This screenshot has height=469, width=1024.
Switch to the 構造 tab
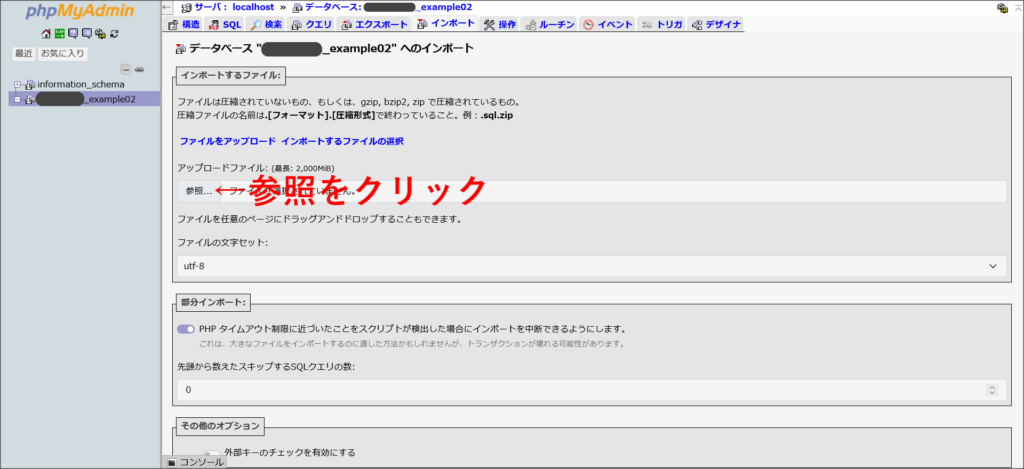pyautogui.click(x=184, y=25)
